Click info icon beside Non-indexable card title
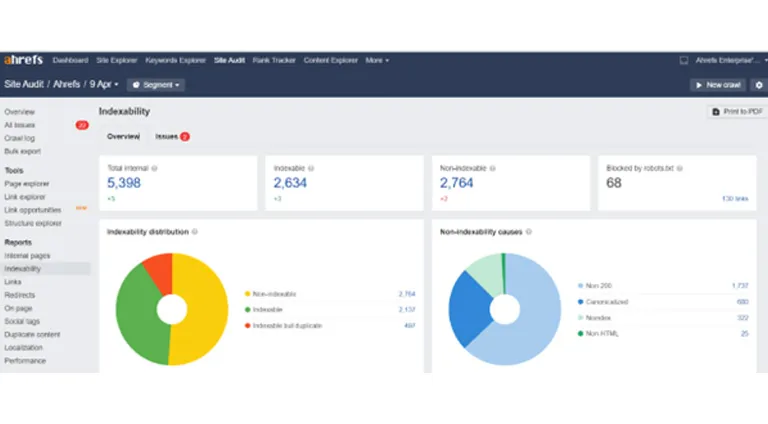Viewport: 768px width, 424px height. 493,168
